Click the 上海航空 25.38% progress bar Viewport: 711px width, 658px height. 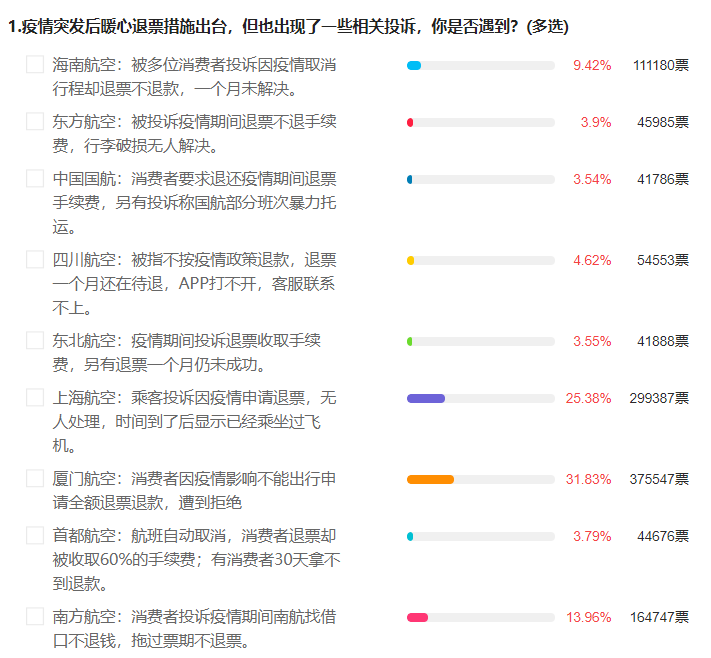coord(481,399)
